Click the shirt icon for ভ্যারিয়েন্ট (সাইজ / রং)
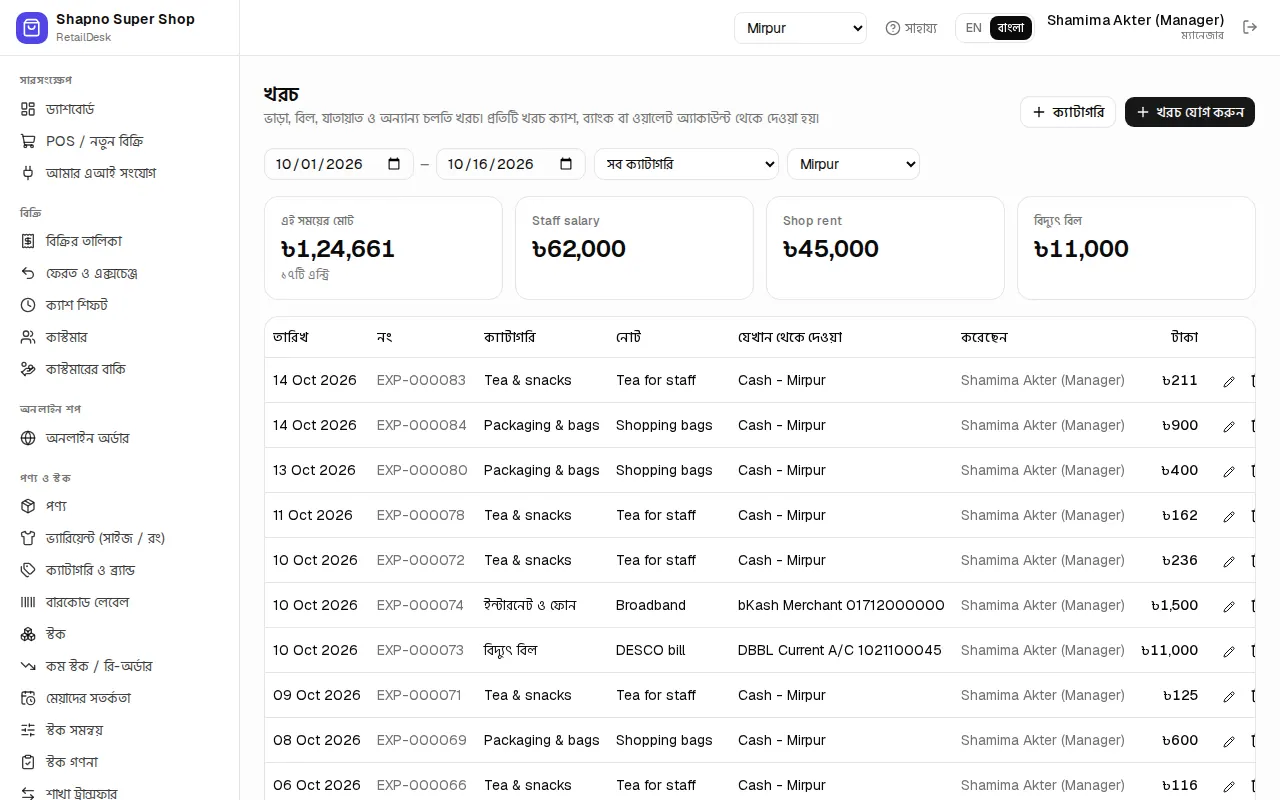Viewport: 1280px width, 800px height. click(x=28, y=538)
